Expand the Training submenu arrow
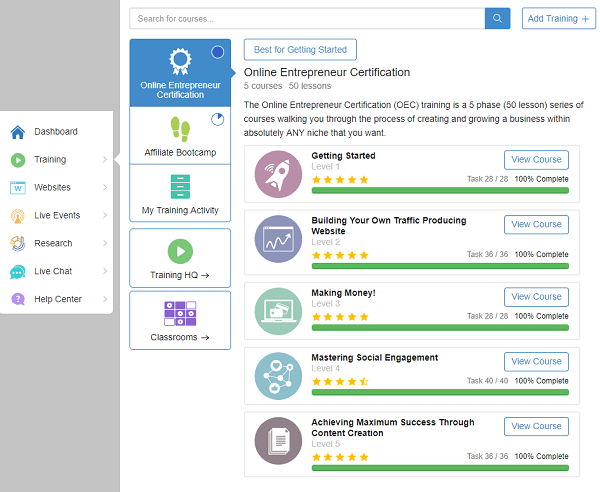600x492 pixels. 104,160
